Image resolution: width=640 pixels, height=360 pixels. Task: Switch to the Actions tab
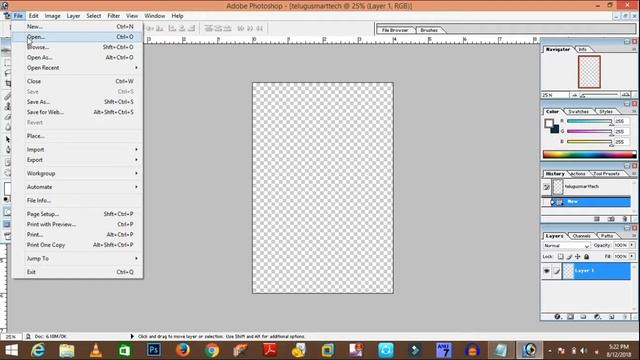[x=578, y=173]
